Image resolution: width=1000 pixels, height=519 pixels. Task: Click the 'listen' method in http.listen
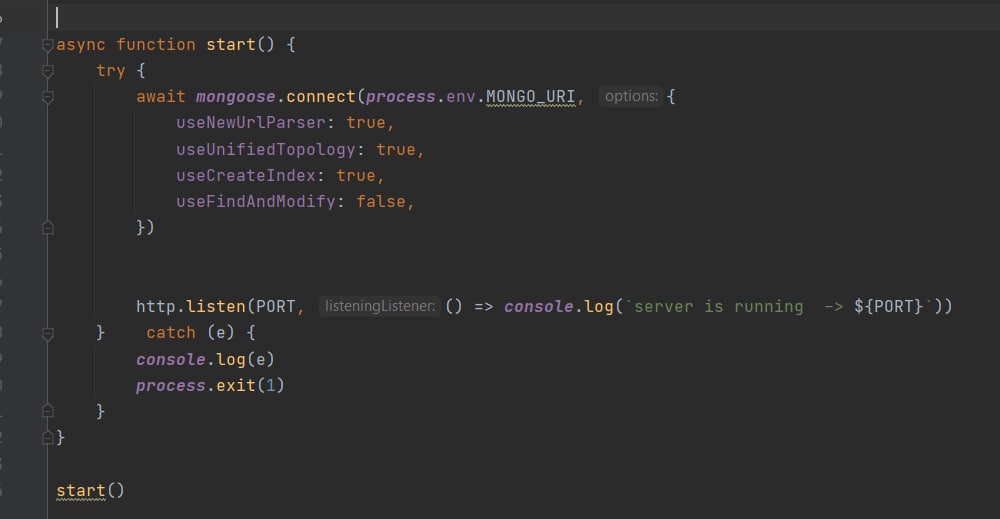tap(216, 306)
